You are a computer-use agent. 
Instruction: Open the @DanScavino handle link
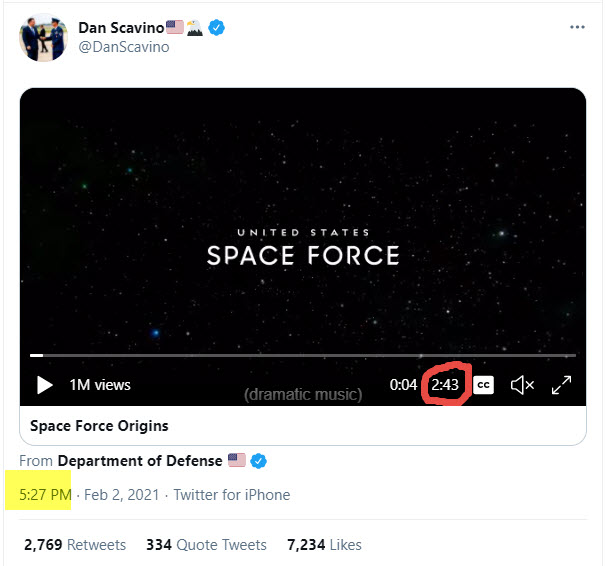click(124, 47)
